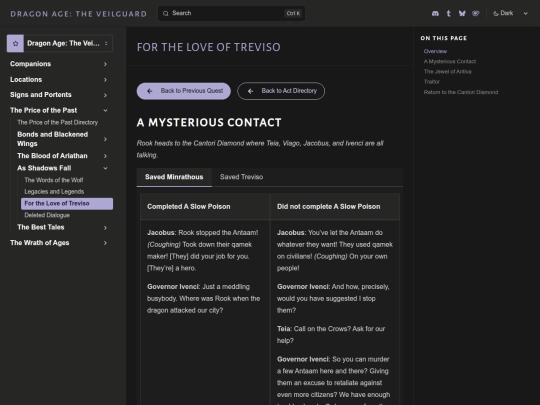Jump to The Jewel of Antiva section
This screenshot has width=540, height=405.
tap(447, 72)
